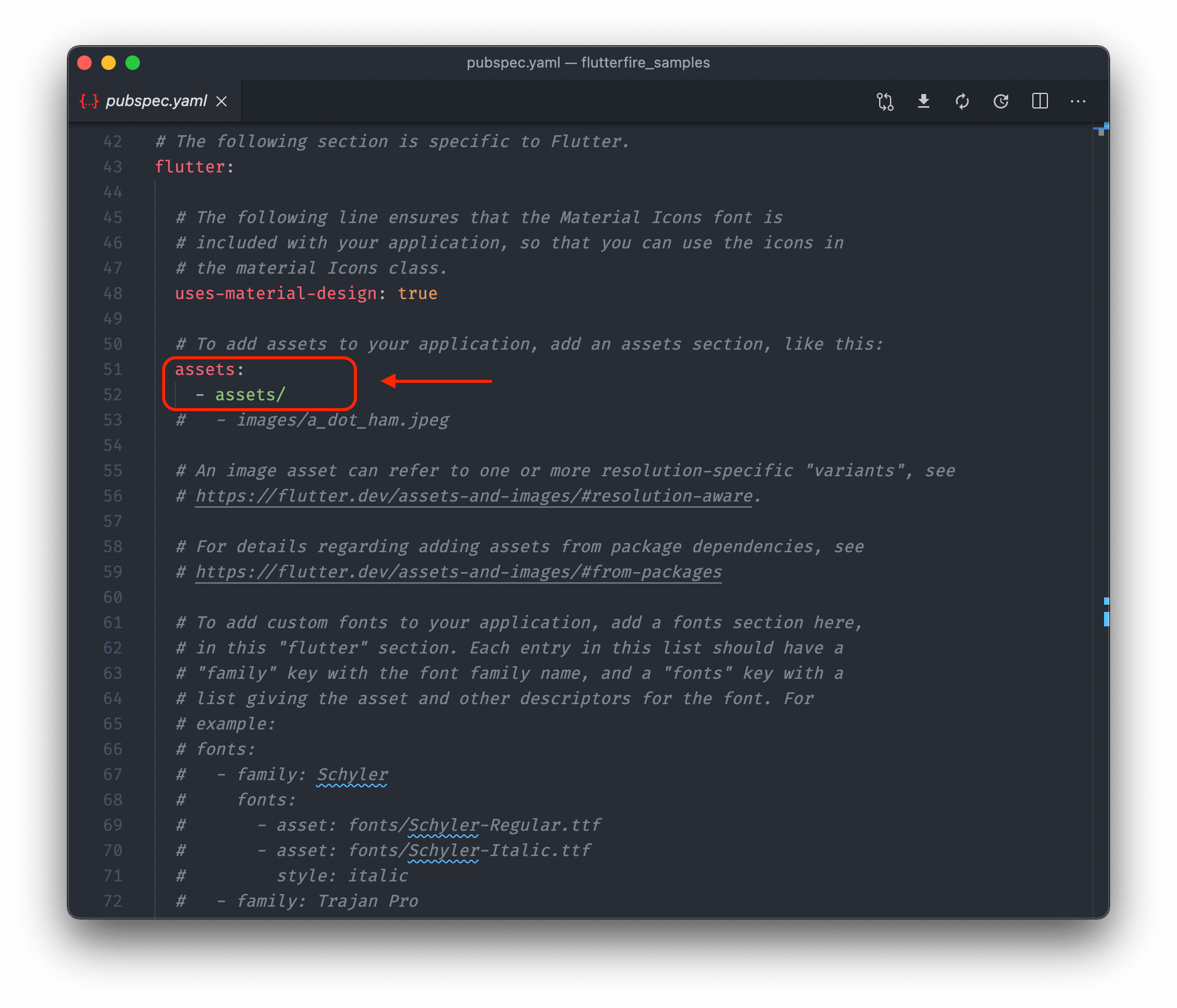Click the circular sync arrows icon
The height and width of the screenshot is (1008, 1177).
pos(962,101)
